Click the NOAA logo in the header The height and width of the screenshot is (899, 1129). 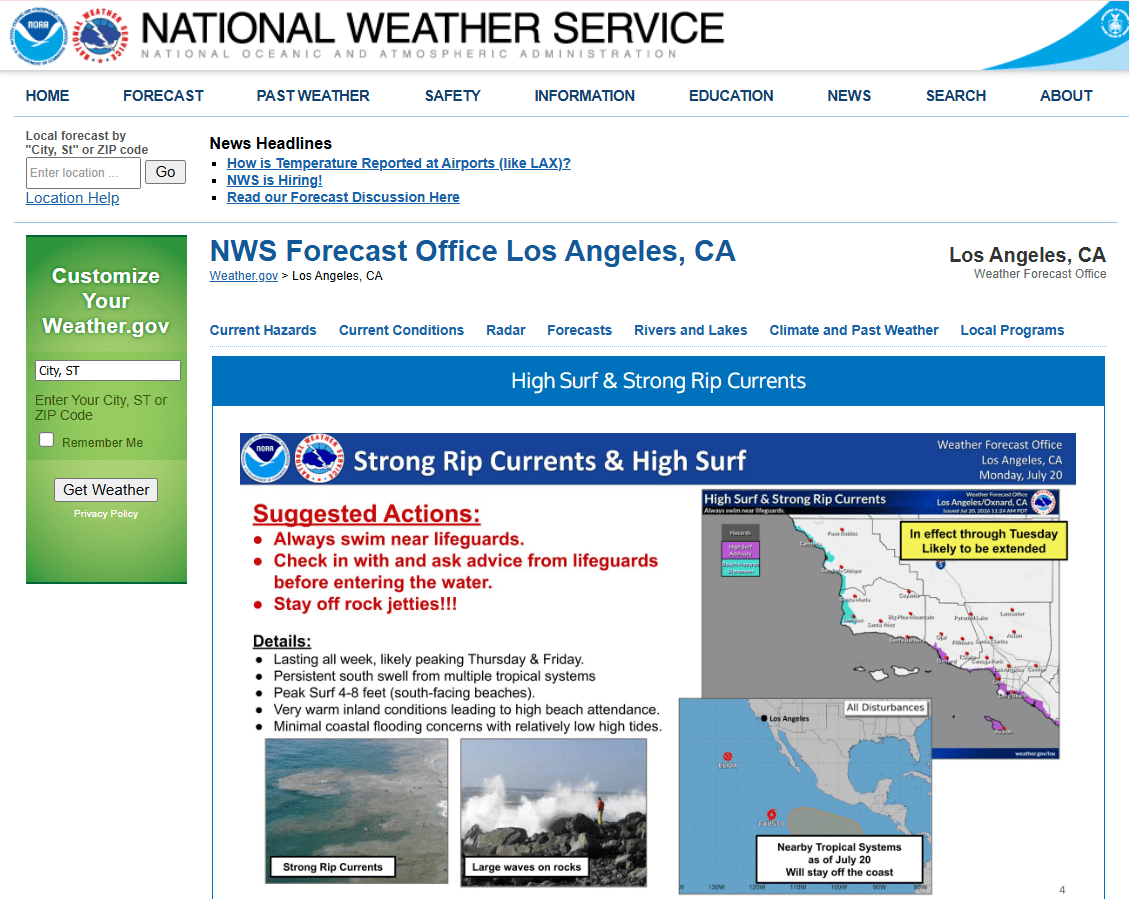[x=37, y=35]
